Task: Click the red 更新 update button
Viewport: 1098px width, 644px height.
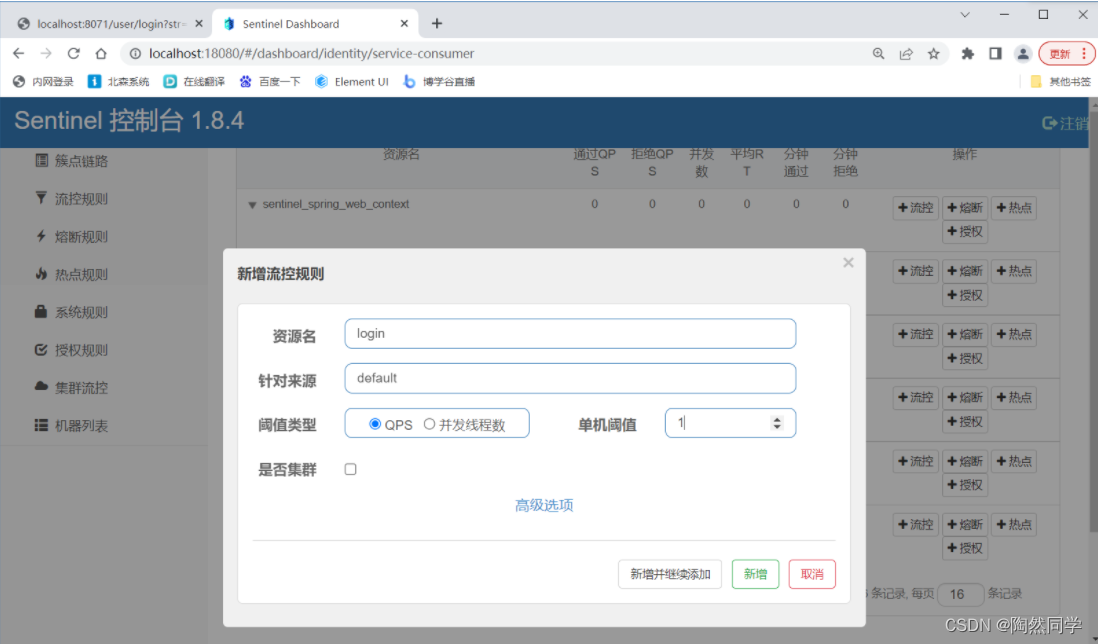Action: tap(1065, 53)
